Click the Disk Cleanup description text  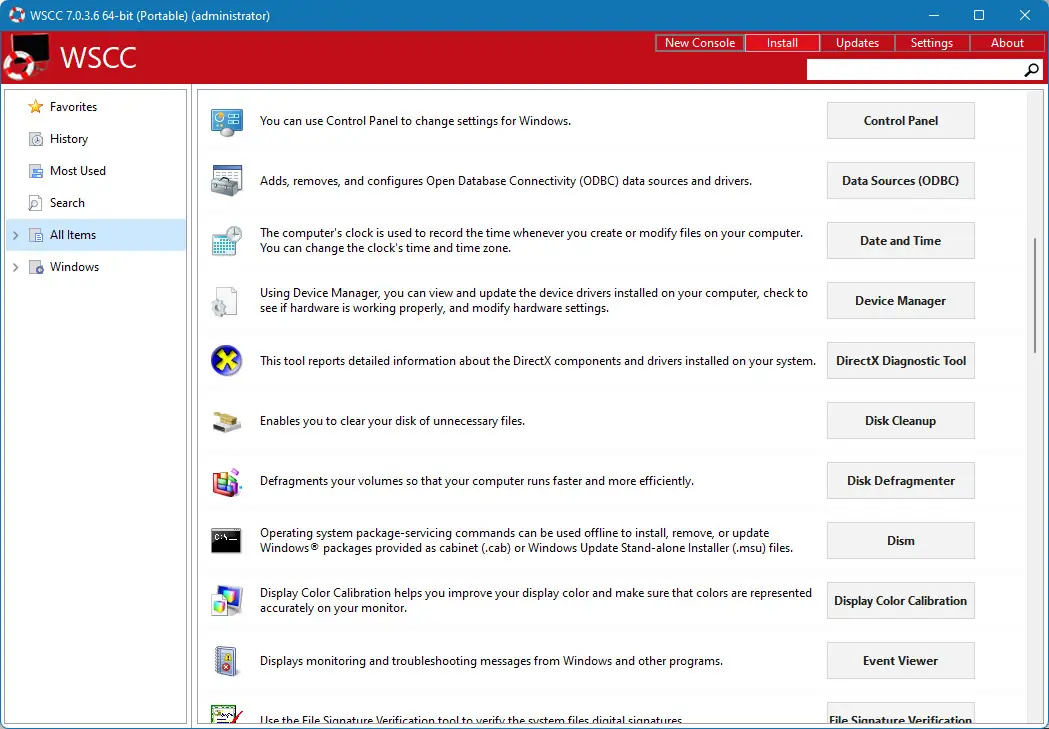392,421
